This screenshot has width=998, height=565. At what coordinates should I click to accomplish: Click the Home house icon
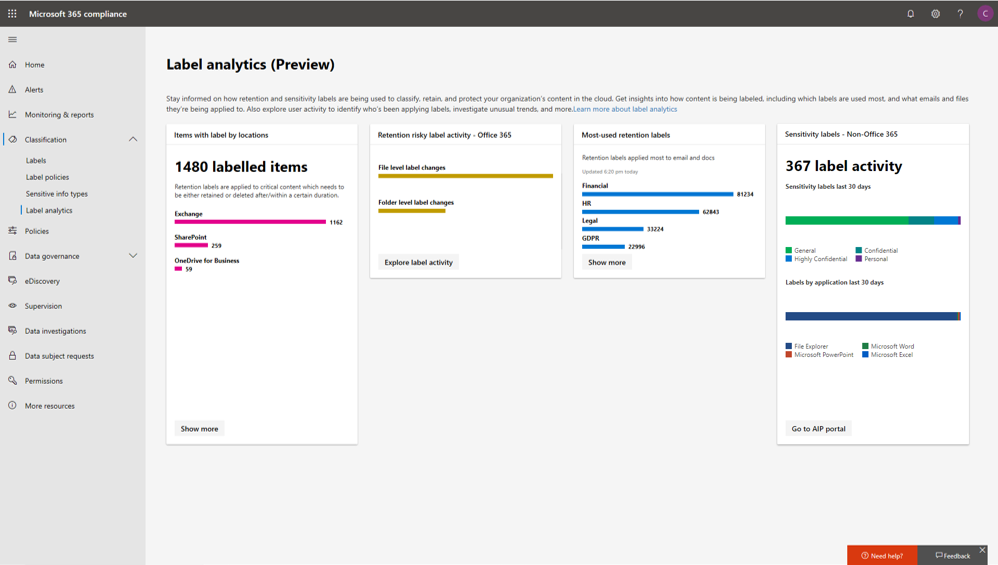[x=12, y=64]
